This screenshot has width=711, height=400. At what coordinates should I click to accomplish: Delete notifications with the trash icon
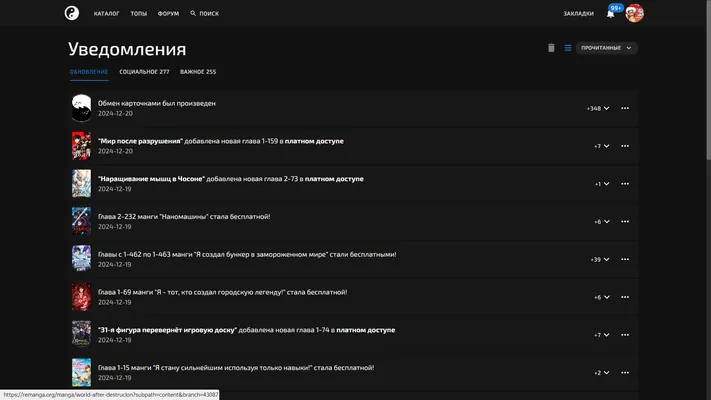(x=551, y=48)
